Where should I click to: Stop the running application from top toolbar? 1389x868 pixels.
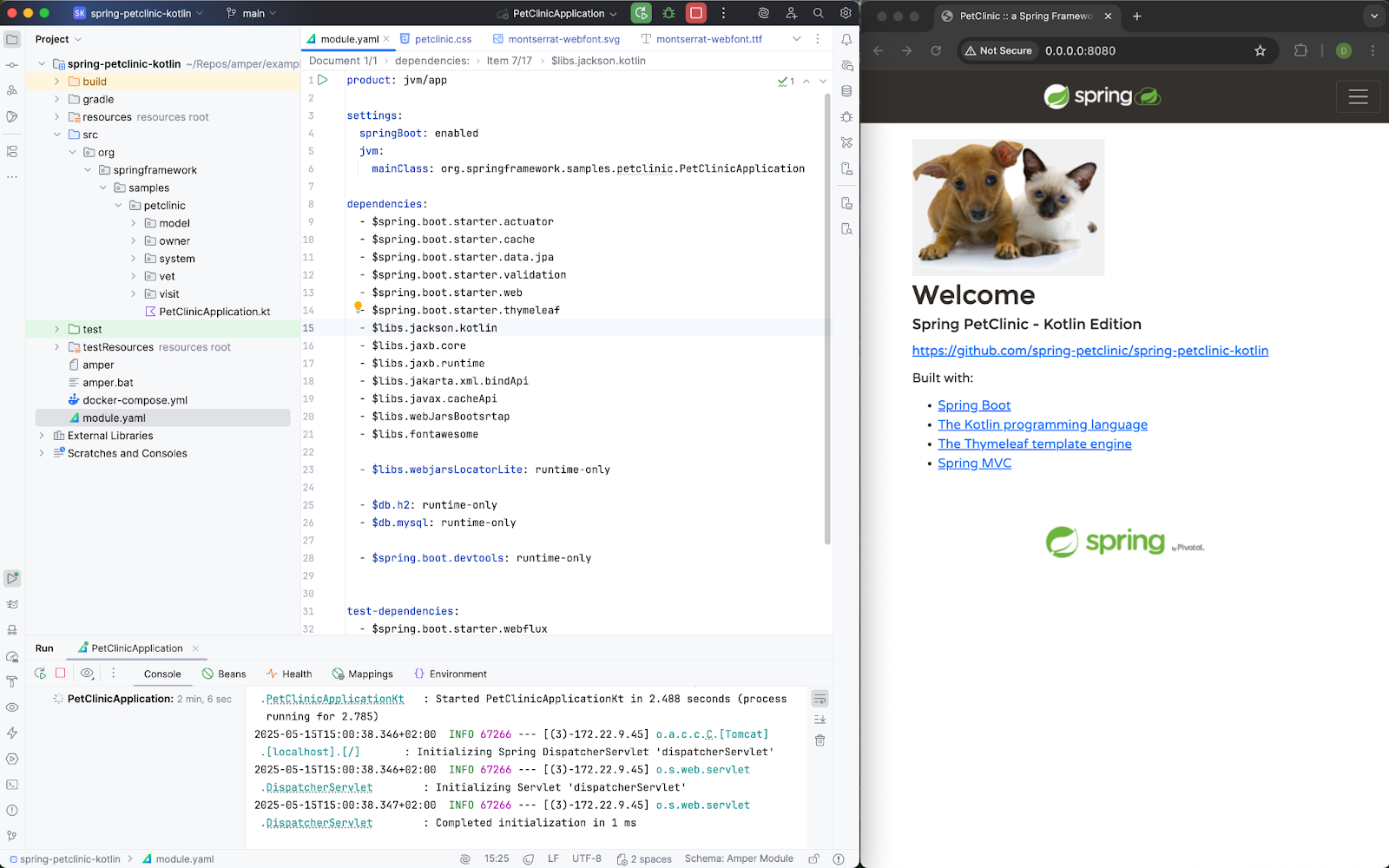tap(696, 13)
